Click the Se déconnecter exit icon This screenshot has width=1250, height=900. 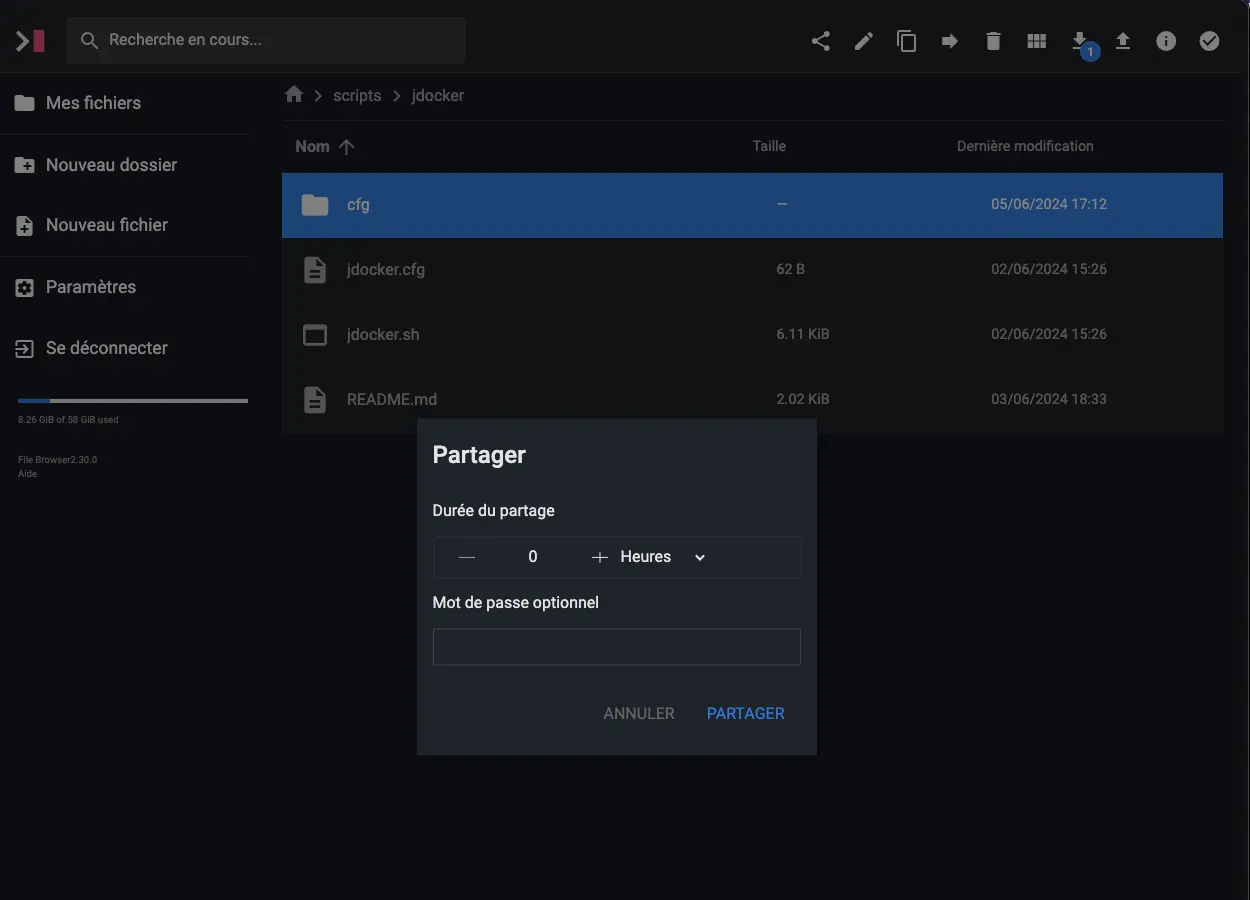(24, 349)
